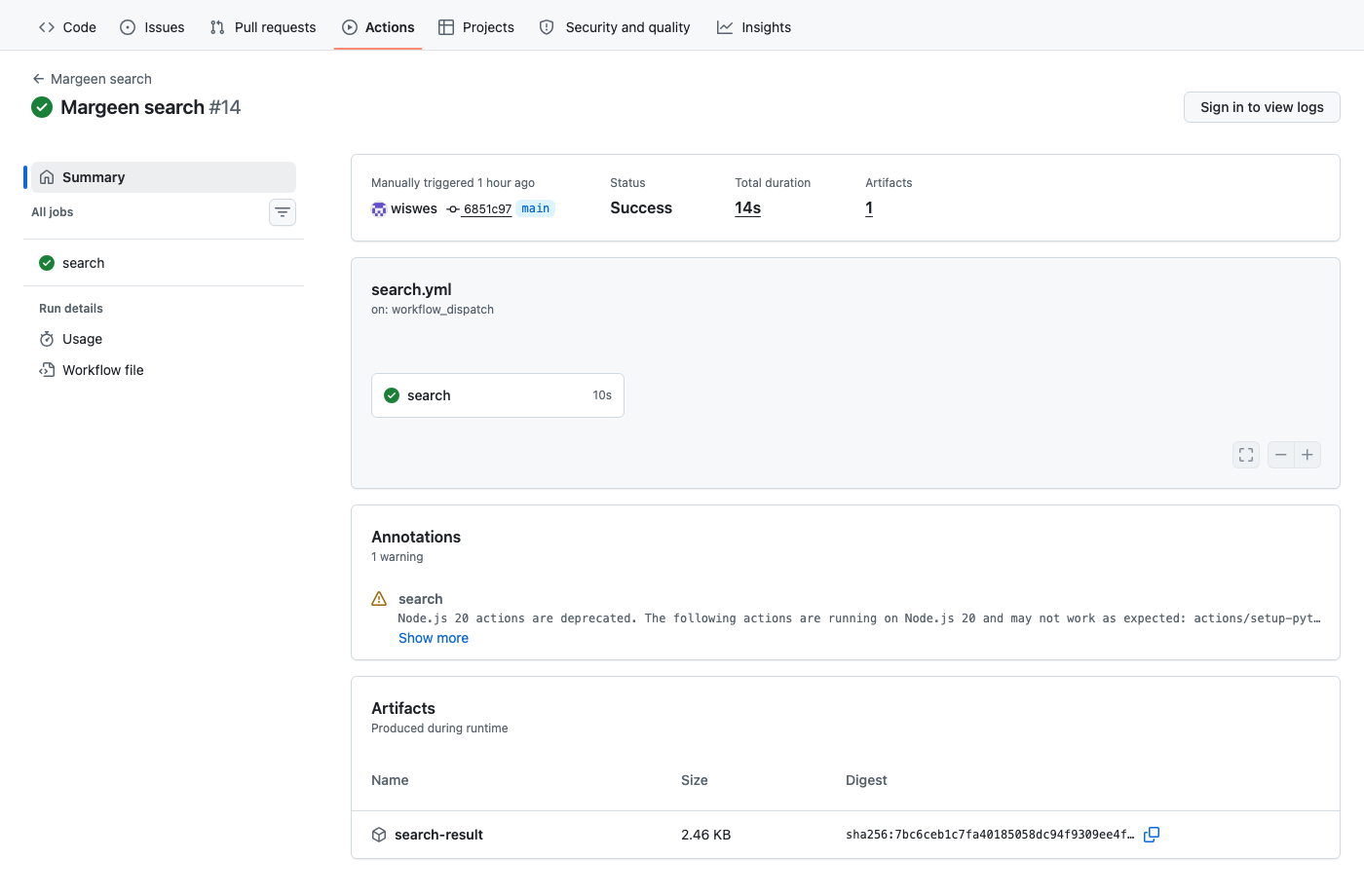Open the Projects tab

(476, 27)
